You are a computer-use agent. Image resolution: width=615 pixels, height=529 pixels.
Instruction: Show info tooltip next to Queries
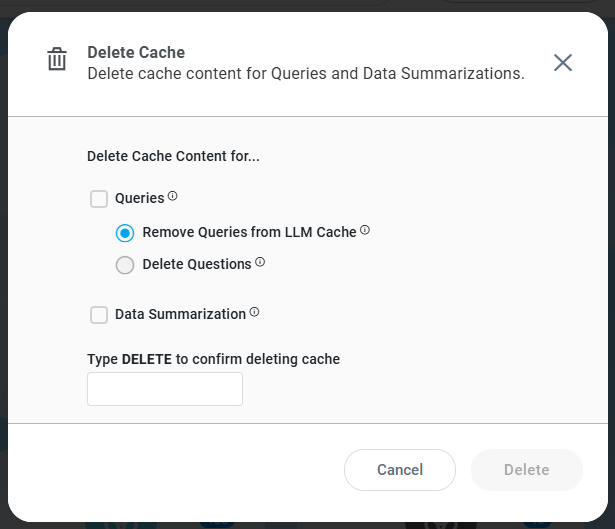173,196
